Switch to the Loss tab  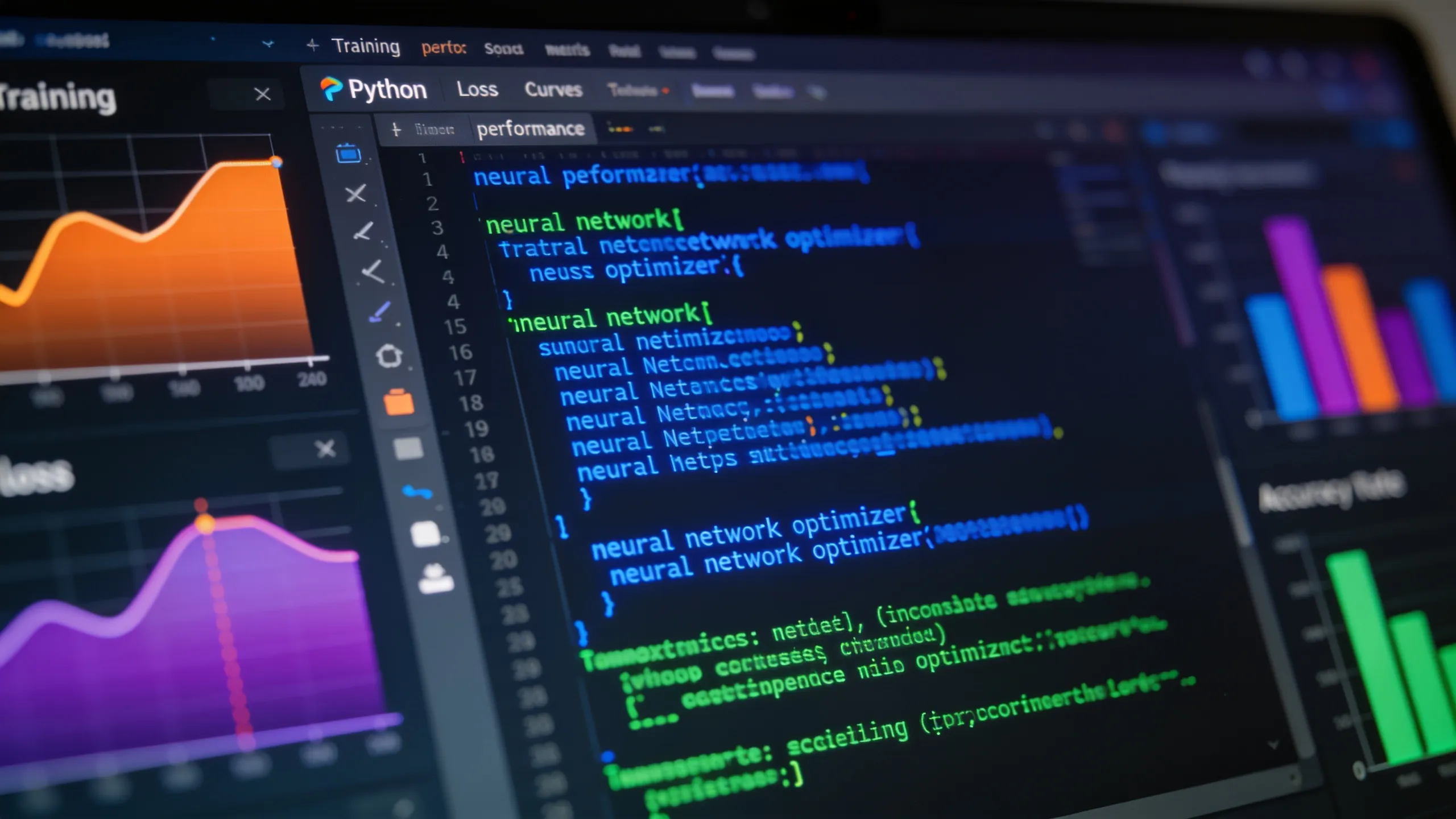[x=477, y=89]
